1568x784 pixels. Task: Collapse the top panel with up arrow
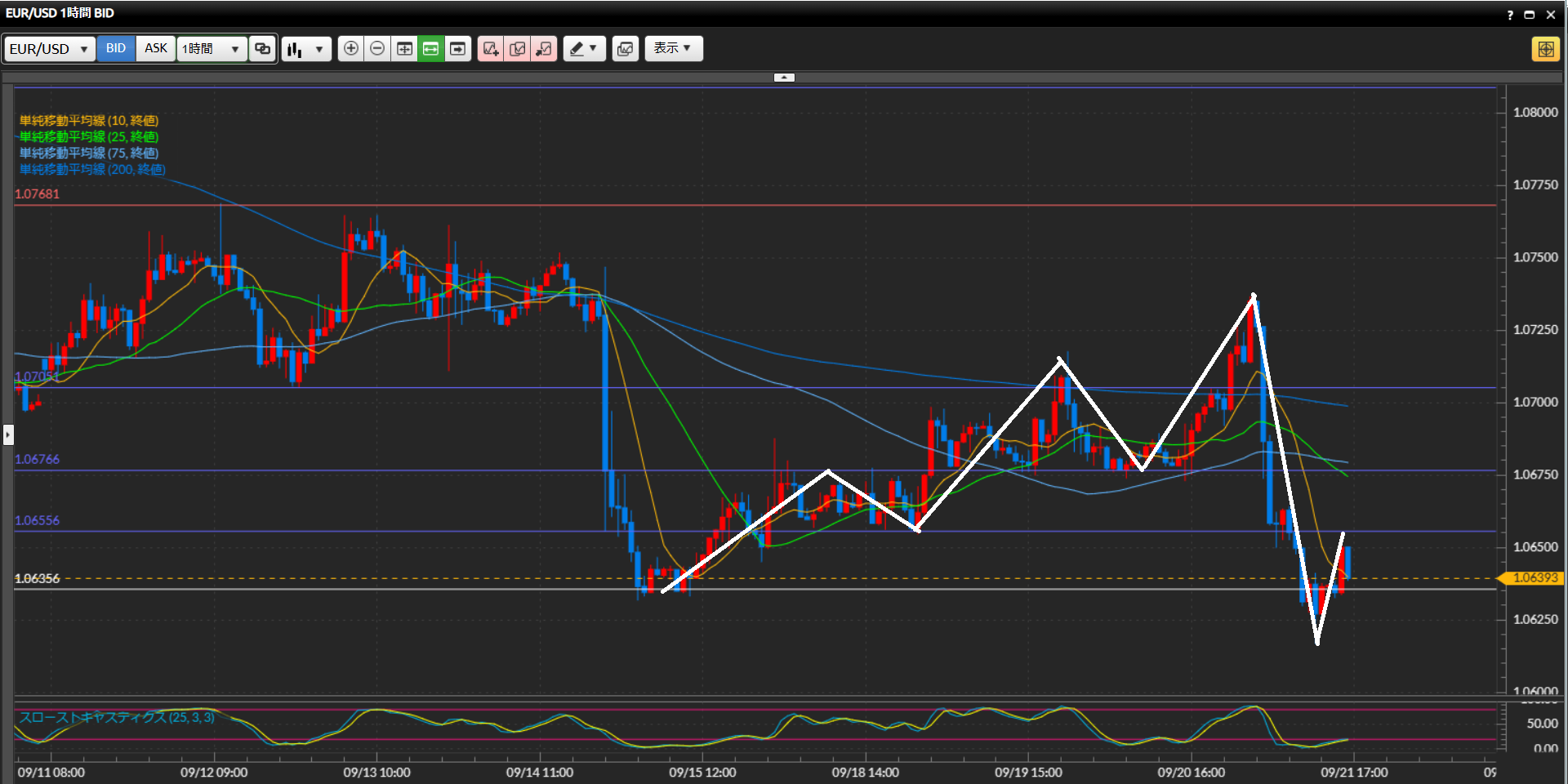pos(784,78)
